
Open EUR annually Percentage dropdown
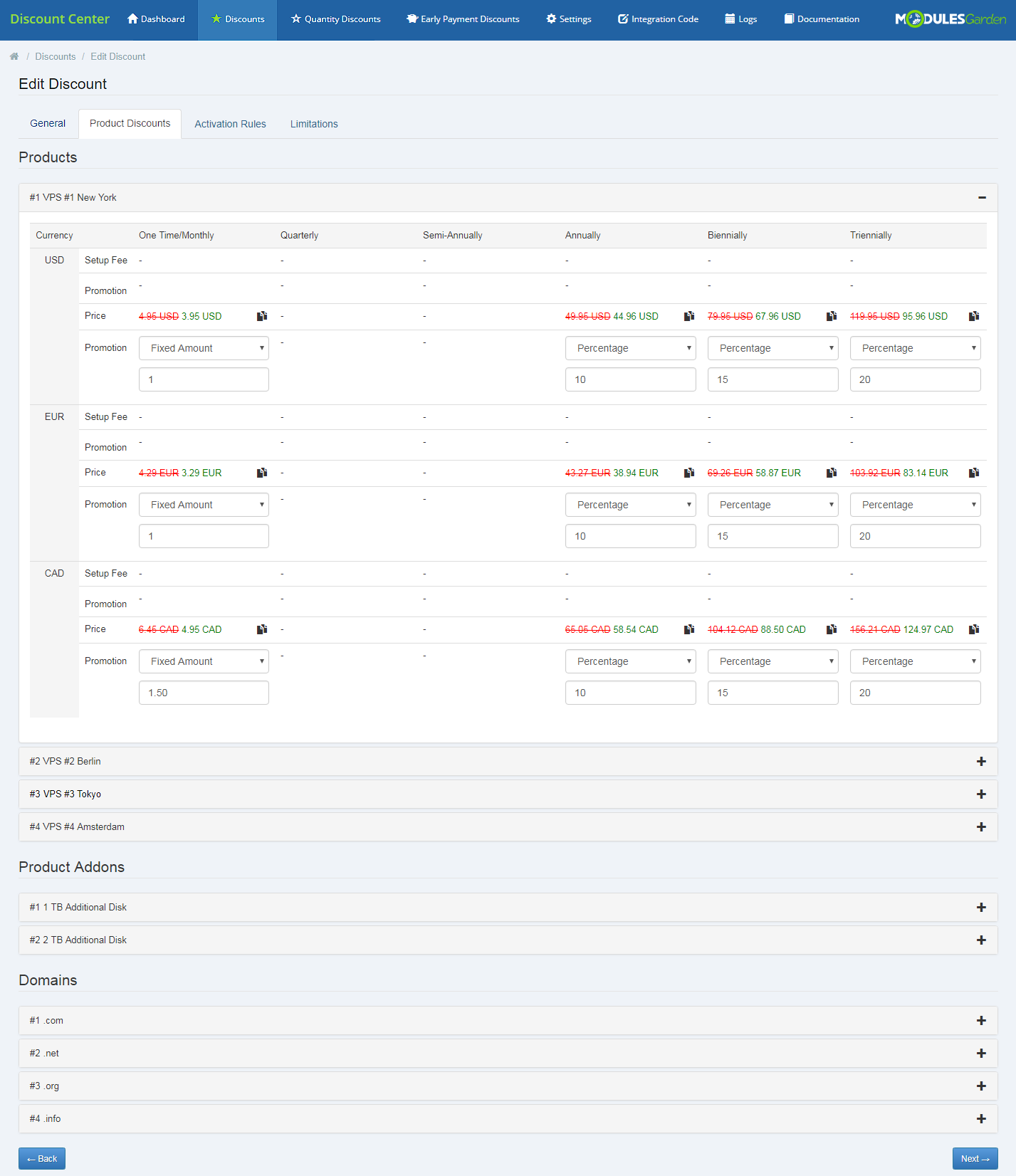pyautogui.click(x=630, y=505)
